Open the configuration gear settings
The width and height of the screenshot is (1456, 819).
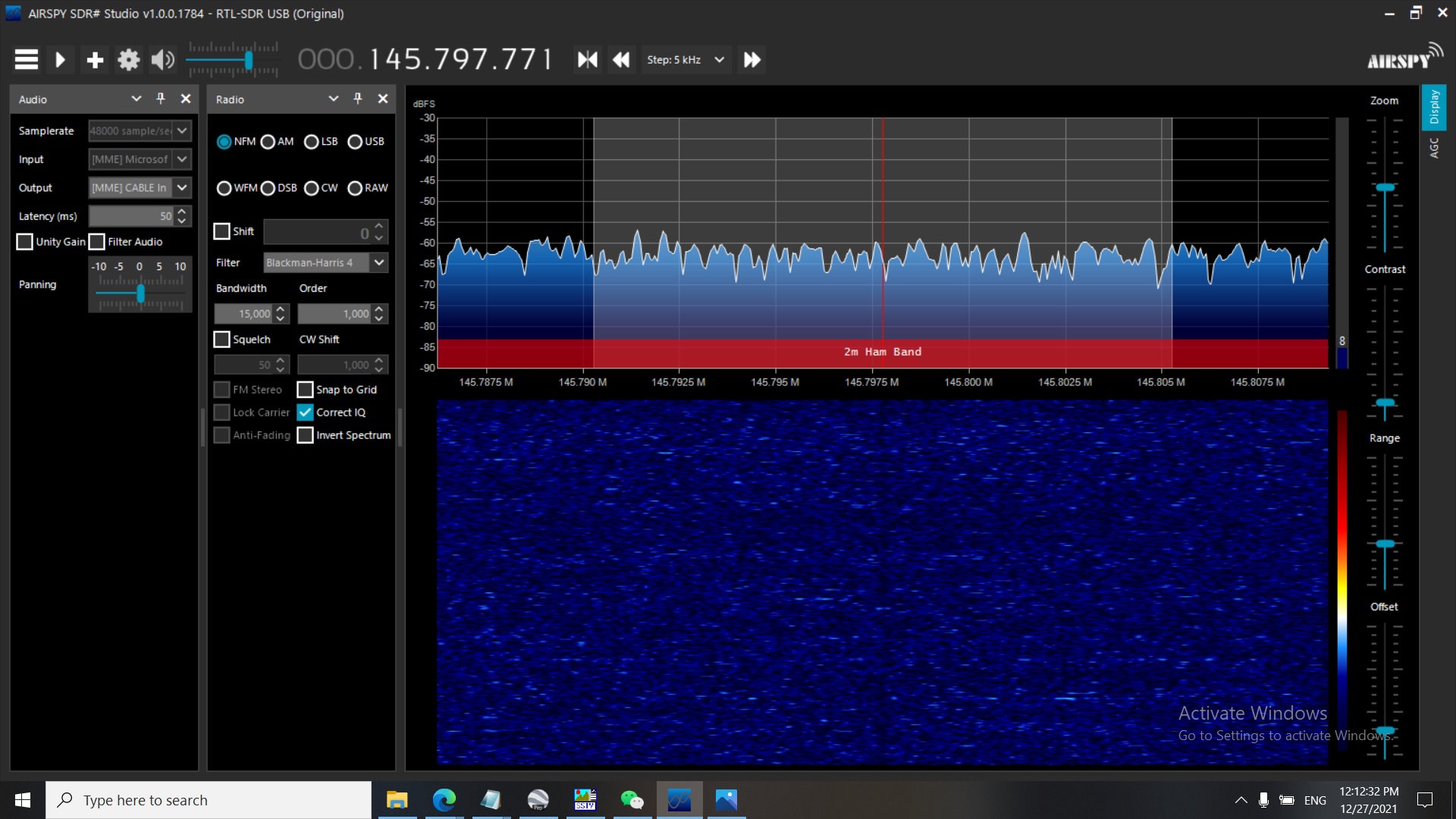[x=129, y=59]
